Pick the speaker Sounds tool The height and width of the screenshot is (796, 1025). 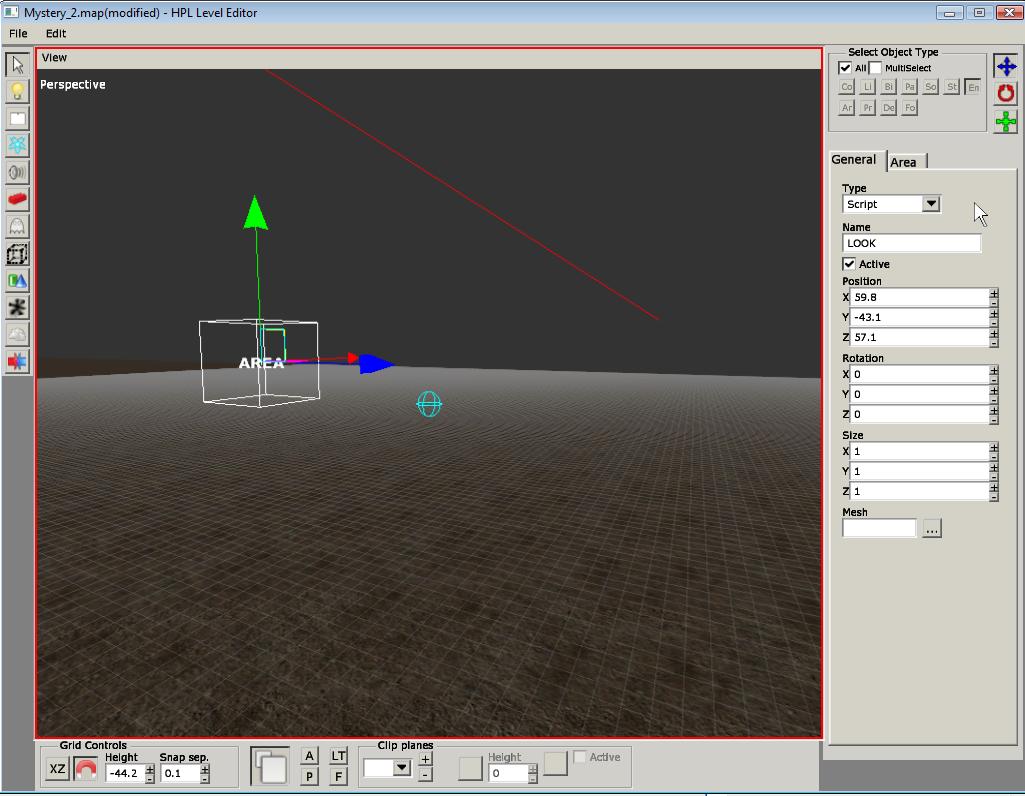pos(17,172)
